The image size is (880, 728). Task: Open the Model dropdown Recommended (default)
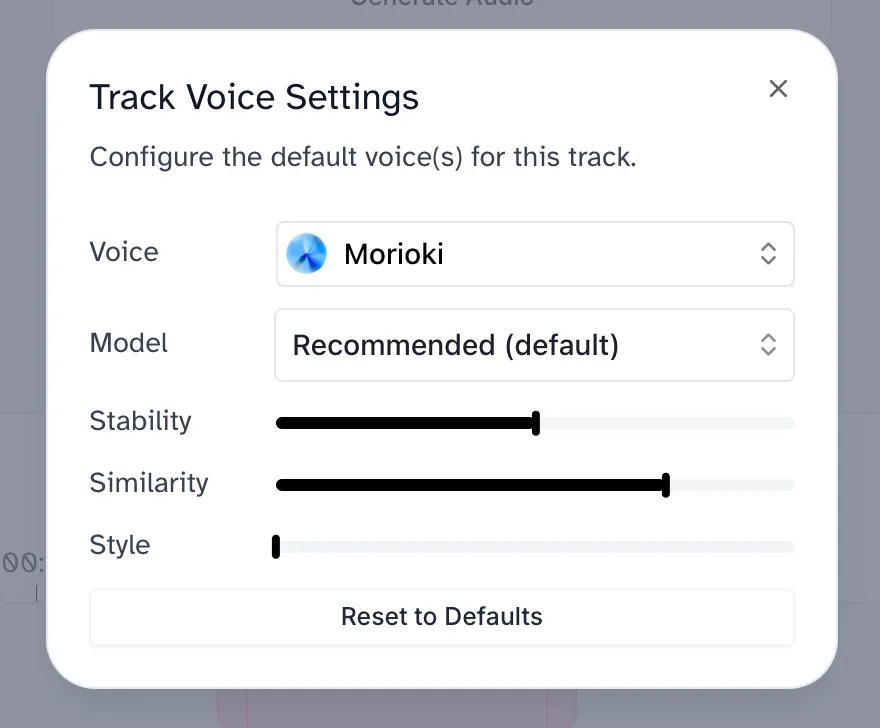pyautogui.click(x=534, y=345)
